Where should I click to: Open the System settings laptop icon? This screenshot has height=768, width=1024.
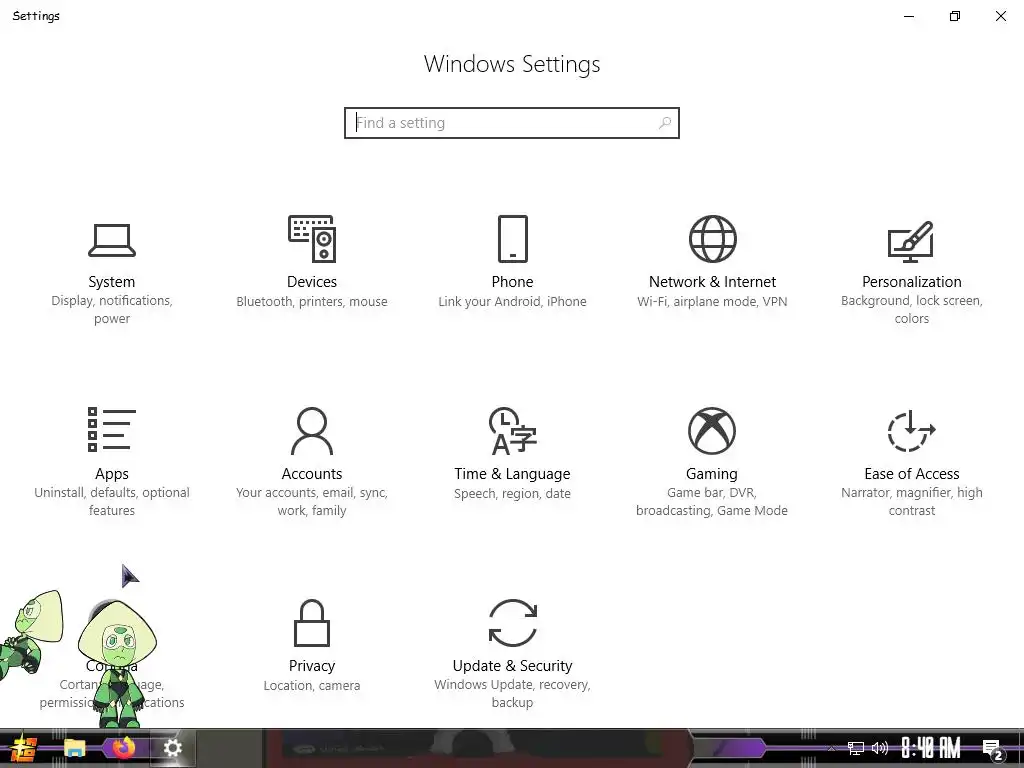click(112, 240)
